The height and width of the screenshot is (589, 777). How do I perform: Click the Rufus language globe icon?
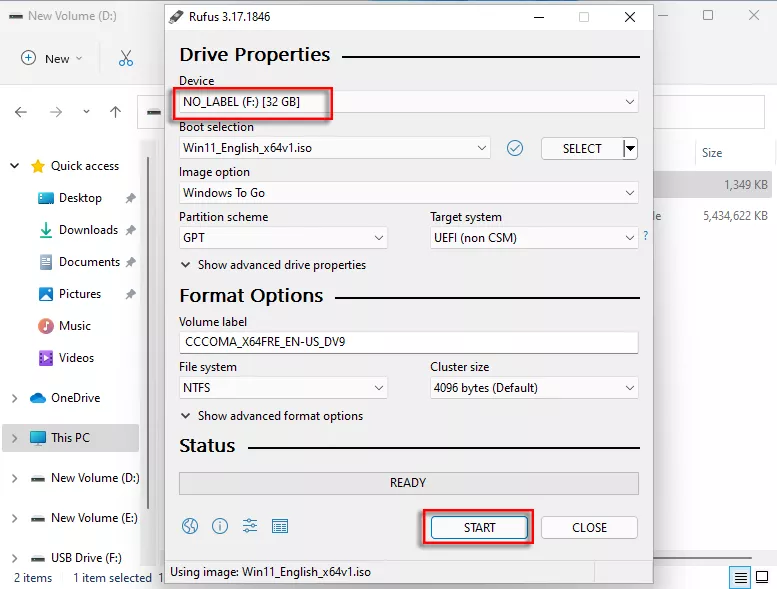[x=190, y=526]
